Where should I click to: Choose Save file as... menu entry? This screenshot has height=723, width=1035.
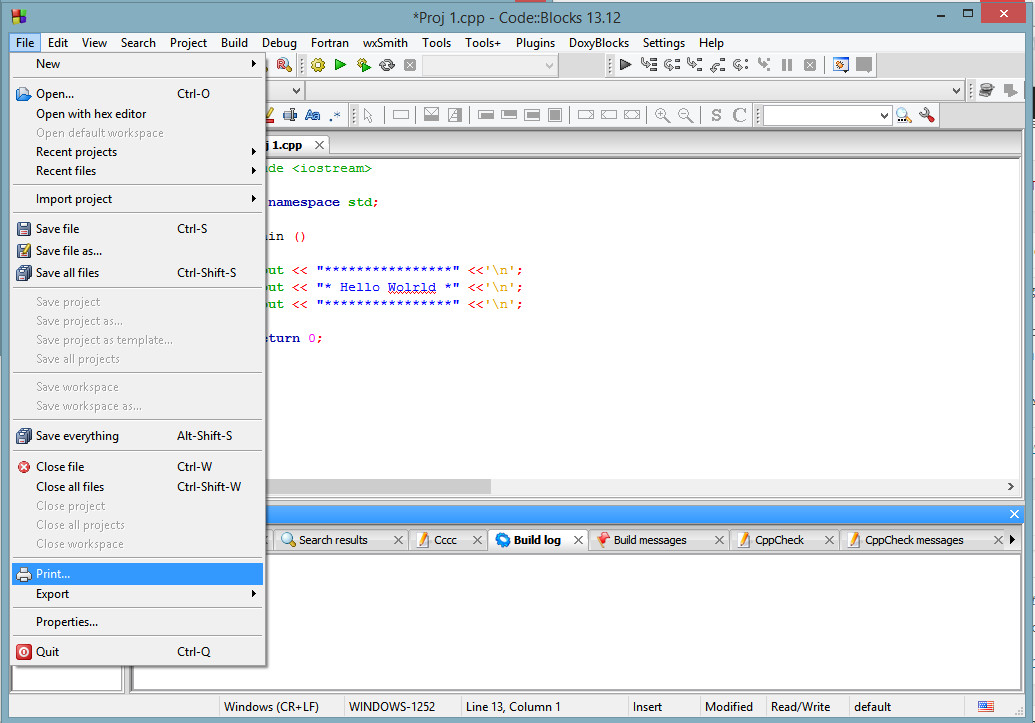137,251
